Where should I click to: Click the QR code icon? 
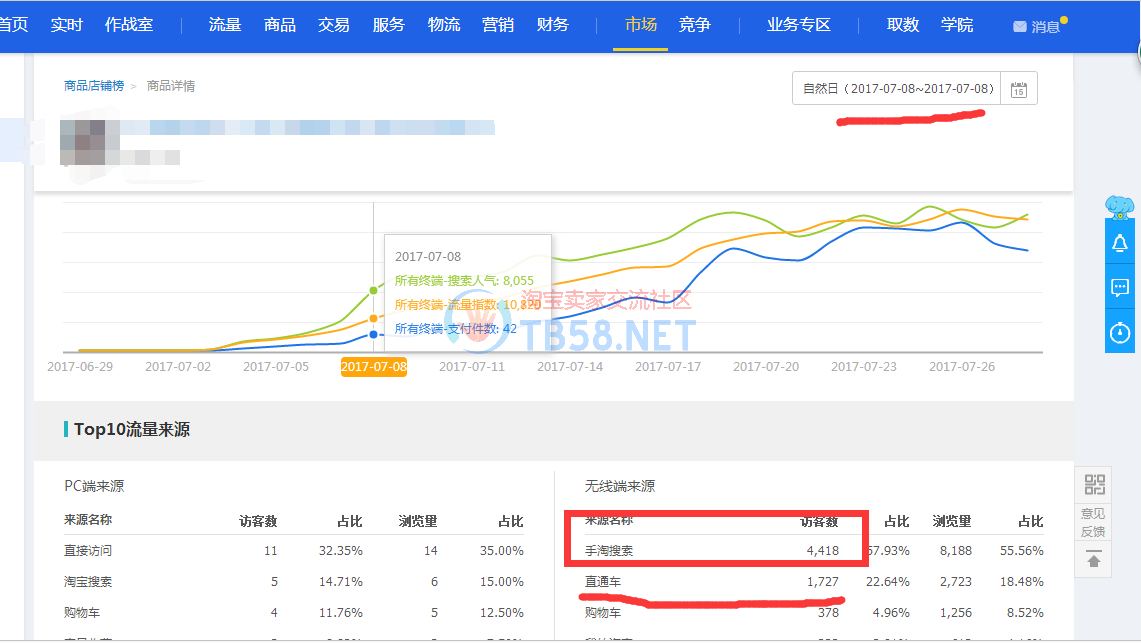click(x=1094, y=486)
